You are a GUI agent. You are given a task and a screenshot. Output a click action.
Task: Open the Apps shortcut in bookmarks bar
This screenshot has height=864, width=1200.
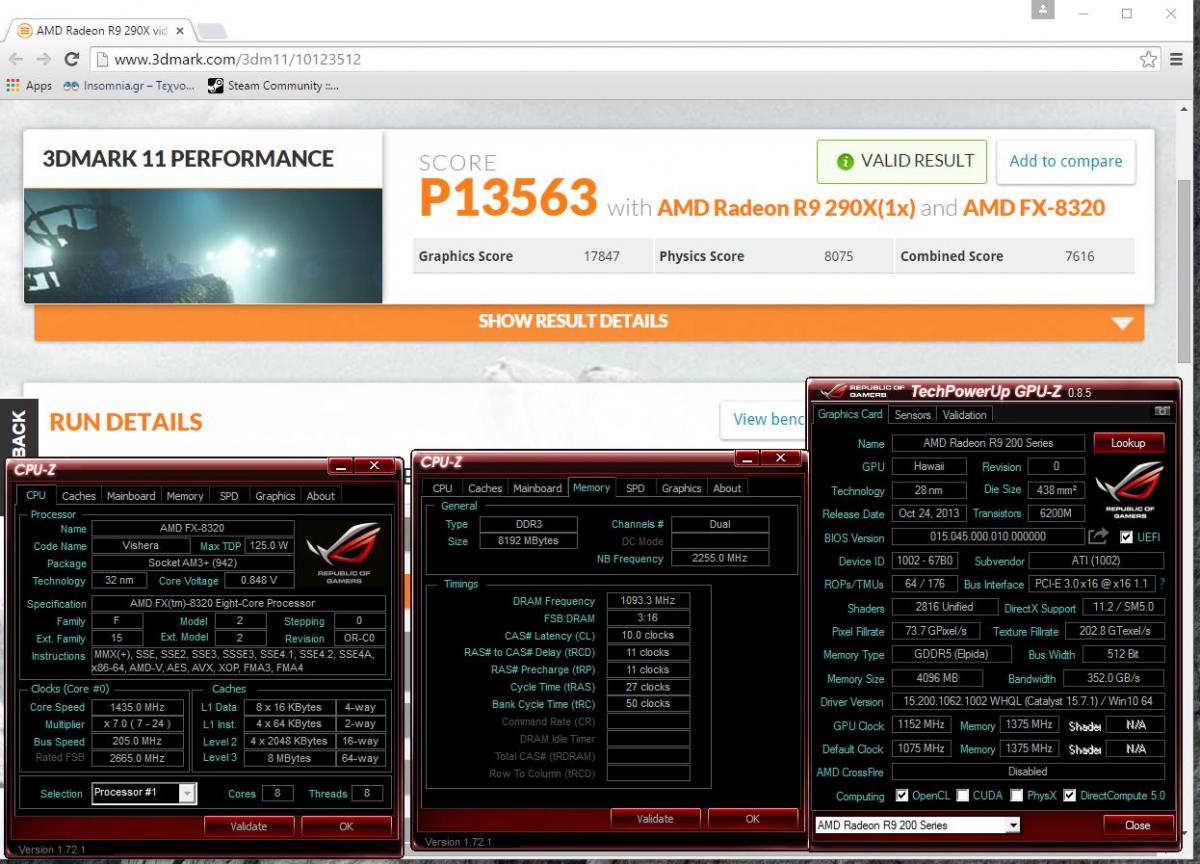pyautogui.click(x=29, y=86)
